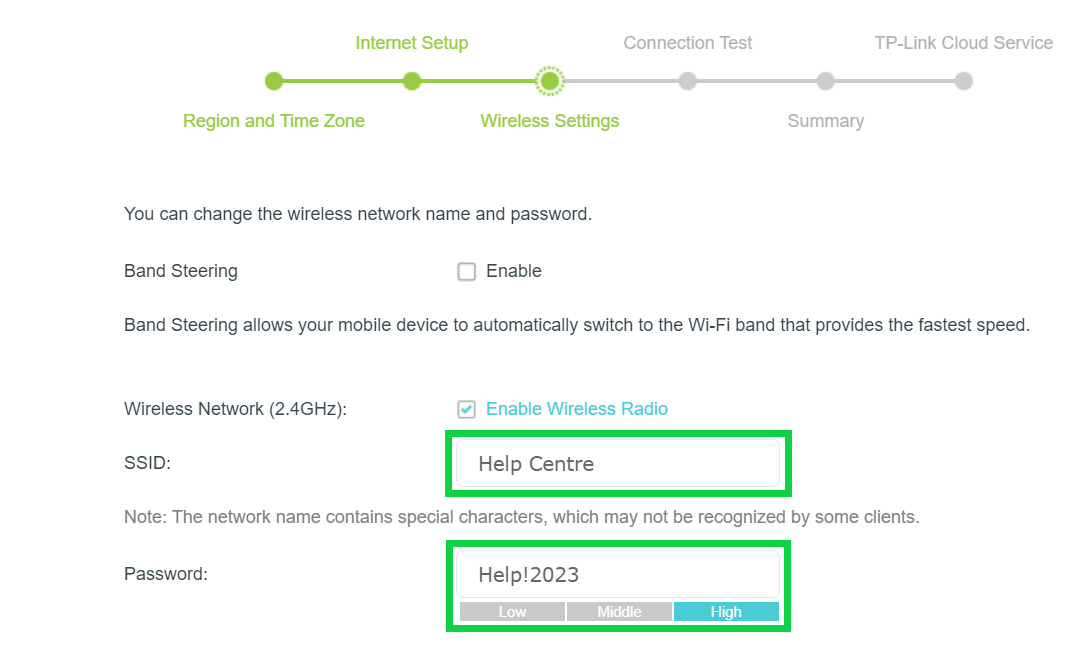Click the Password field containing Help!2023
The width and height of the screenshot is (1066, 646).
(617, 575)
